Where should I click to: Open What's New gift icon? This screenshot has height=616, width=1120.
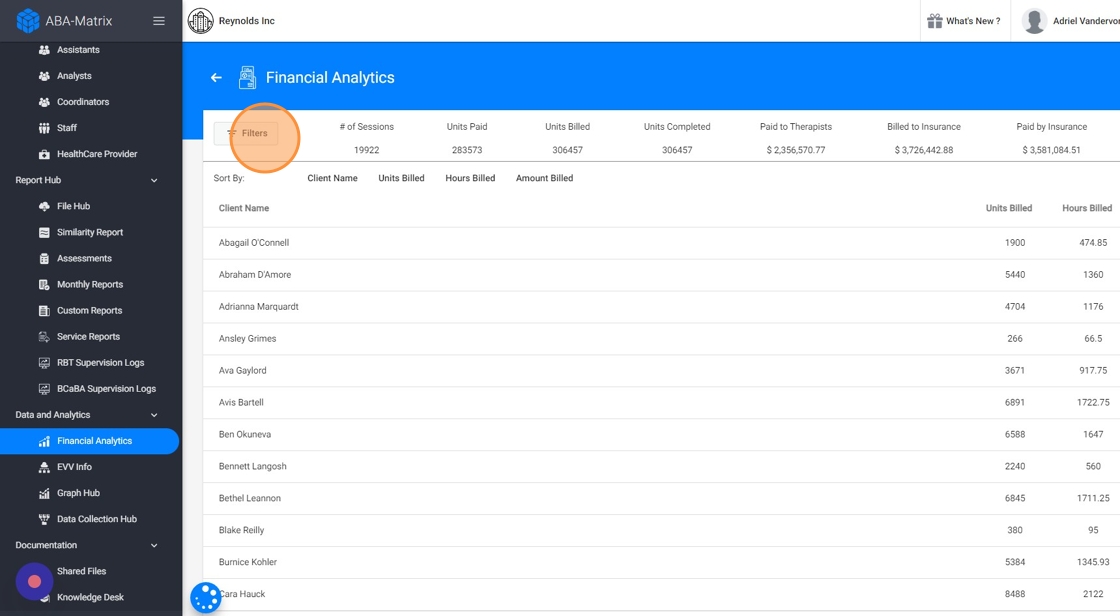tap(934, 21)
